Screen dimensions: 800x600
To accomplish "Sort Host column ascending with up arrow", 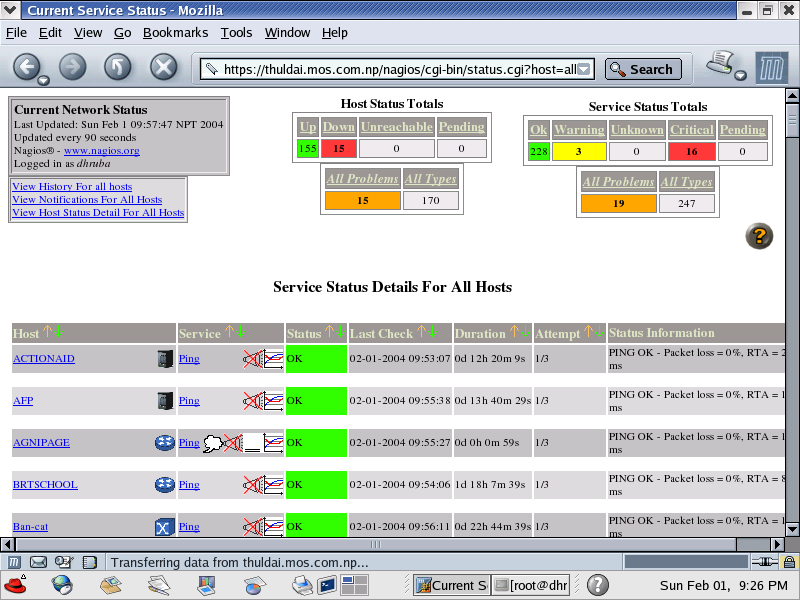I will coord(47,332).
